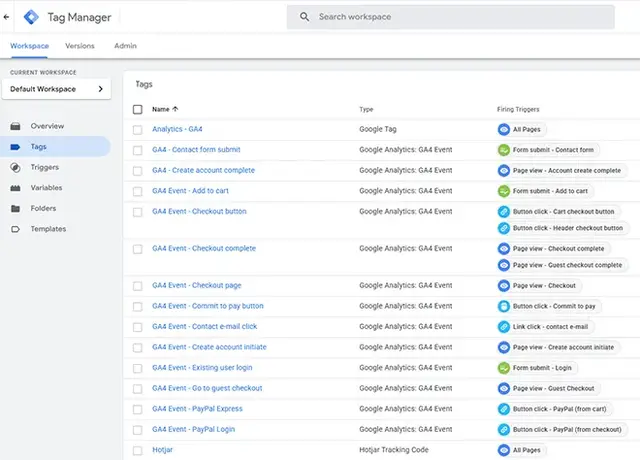Click the Firing Triggers column header
Image resolution: width=640 pixels, height=460 pixels.
518,109
